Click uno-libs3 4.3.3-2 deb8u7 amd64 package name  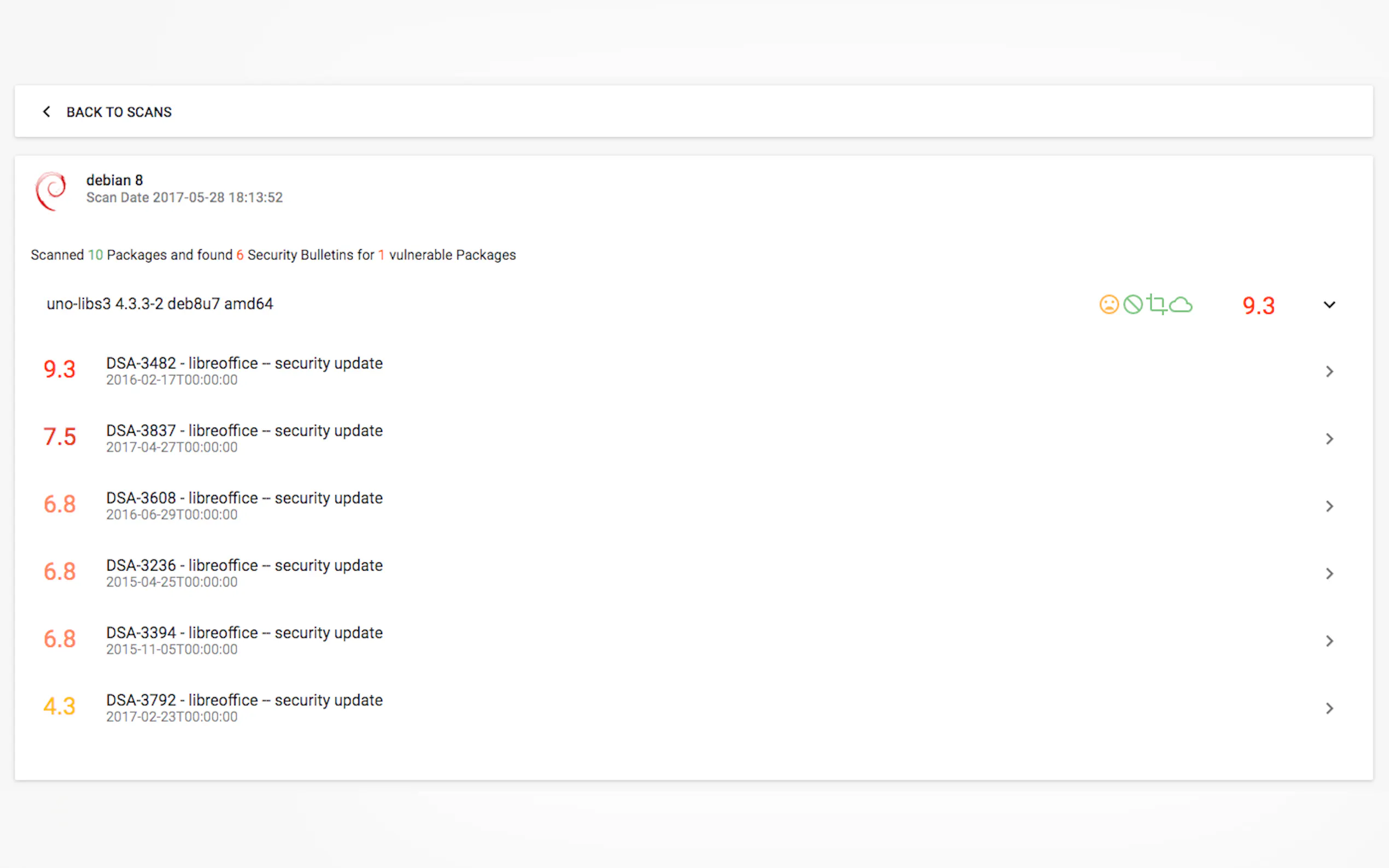(x=160, y=304)
